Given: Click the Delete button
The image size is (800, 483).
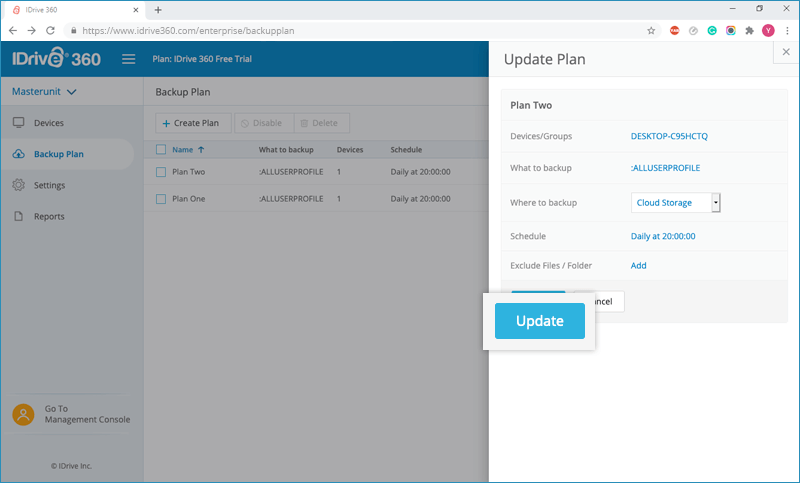Looking at the screenshot, I should pos(321,123).
